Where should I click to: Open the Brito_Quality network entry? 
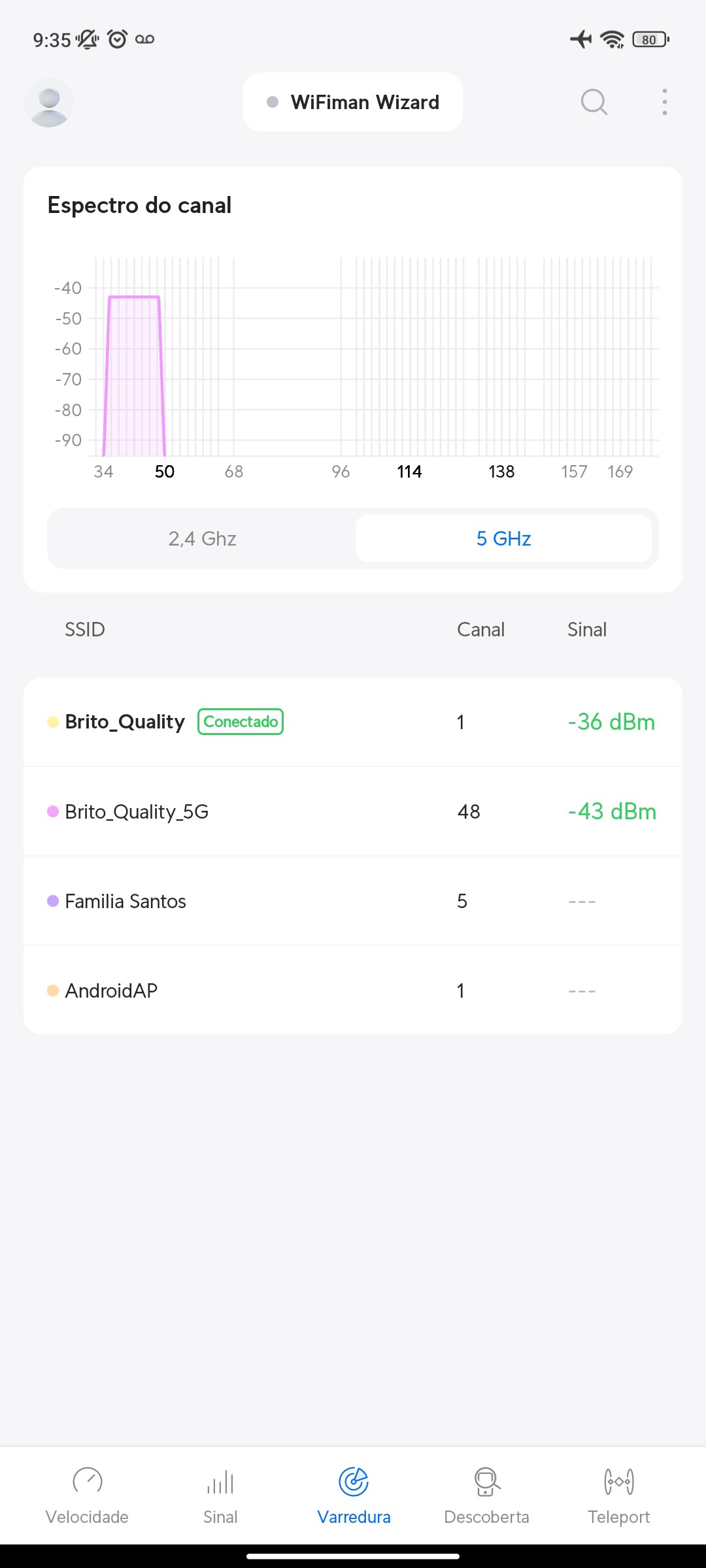[x=124, y=722]
